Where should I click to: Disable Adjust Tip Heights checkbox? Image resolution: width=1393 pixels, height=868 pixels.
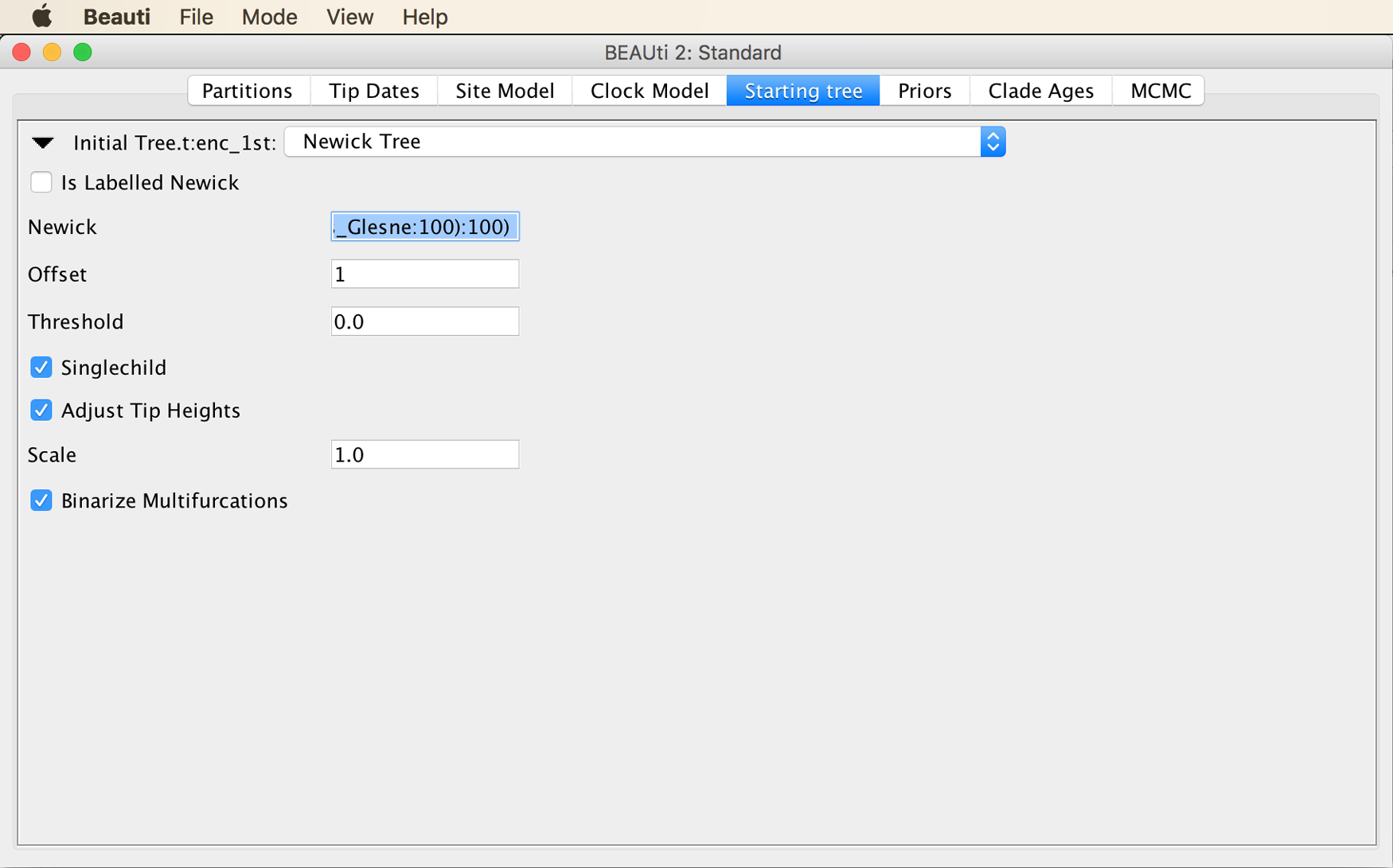[41, 410]
